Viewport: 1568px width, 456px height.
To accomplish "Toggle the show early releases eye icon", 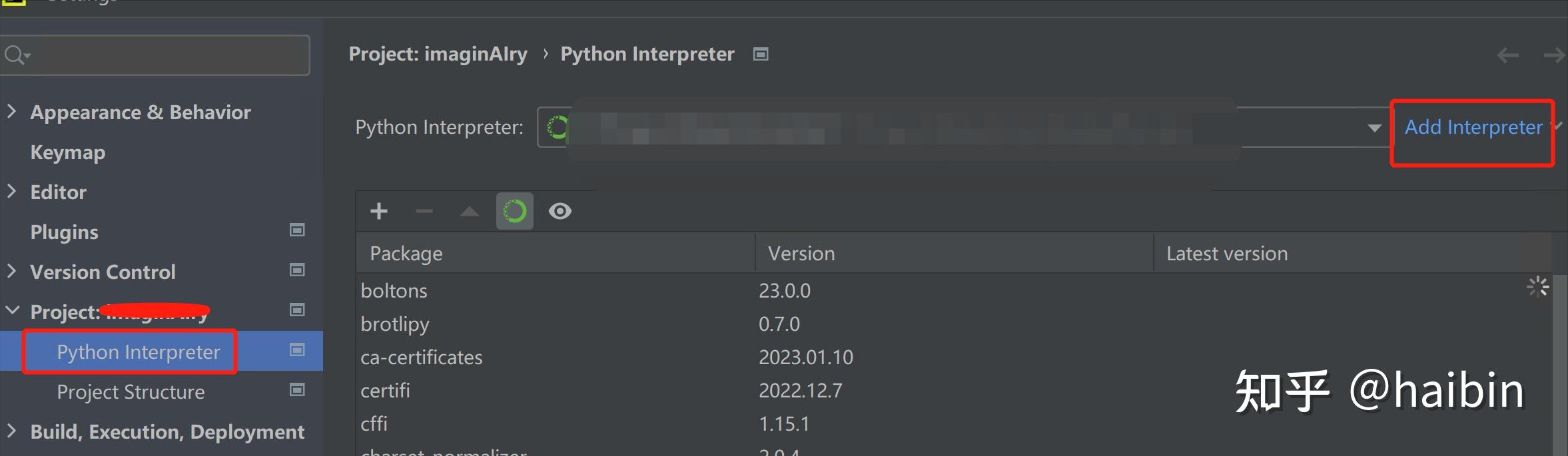I will (x=560, y=211).
